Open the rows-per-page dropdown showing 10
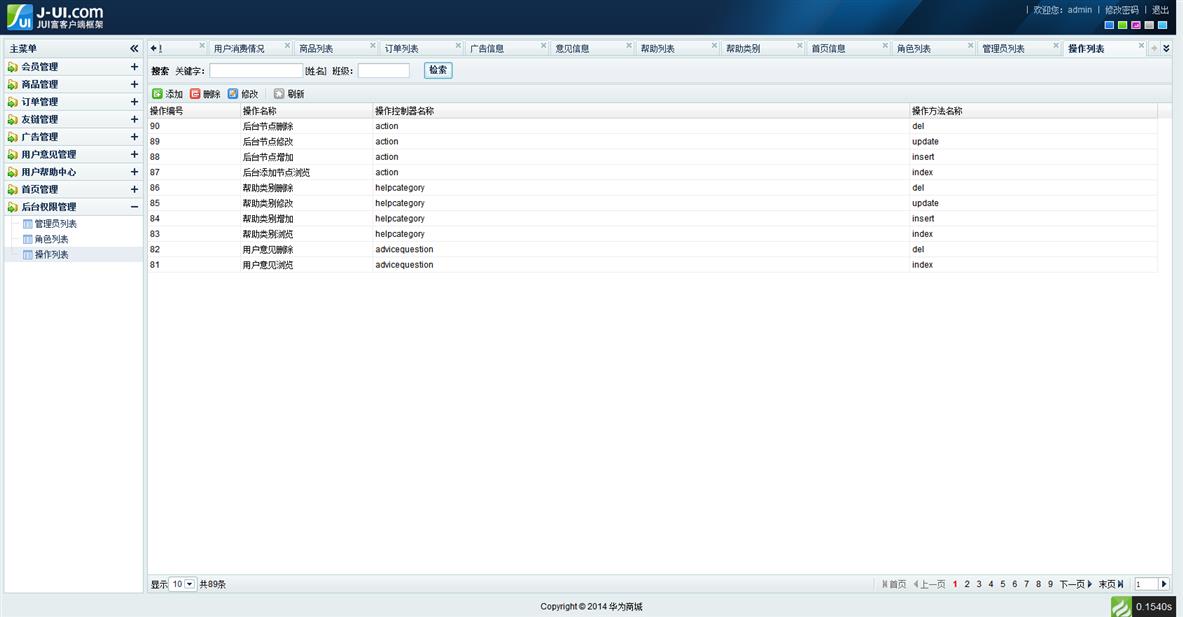Screen dimensions: 1183x617 (x=183, y=584)
